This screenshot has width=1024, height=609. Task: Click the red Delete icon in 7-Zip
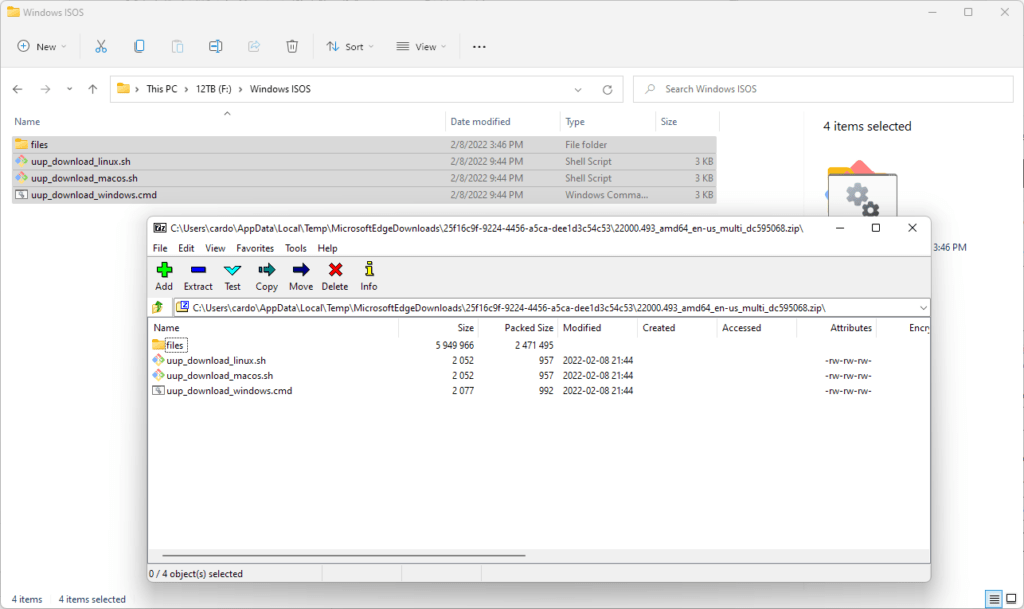[335, 275]
